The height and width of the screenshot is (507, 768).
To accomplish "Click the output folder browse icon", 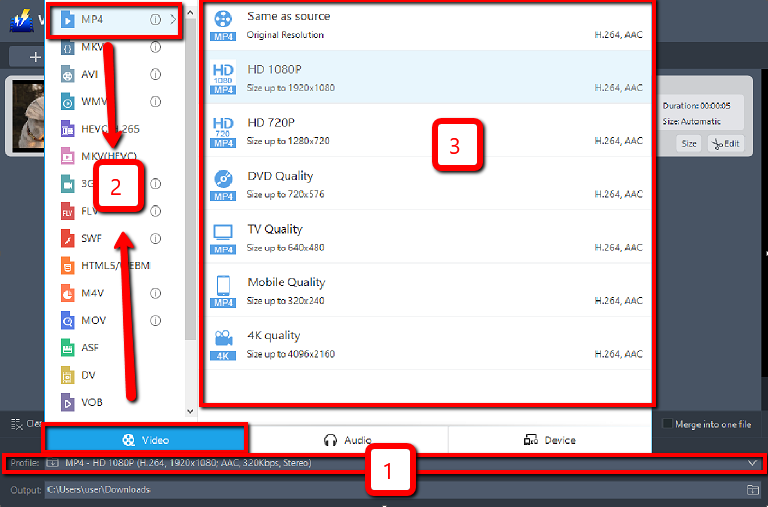I will coord(752,489).
